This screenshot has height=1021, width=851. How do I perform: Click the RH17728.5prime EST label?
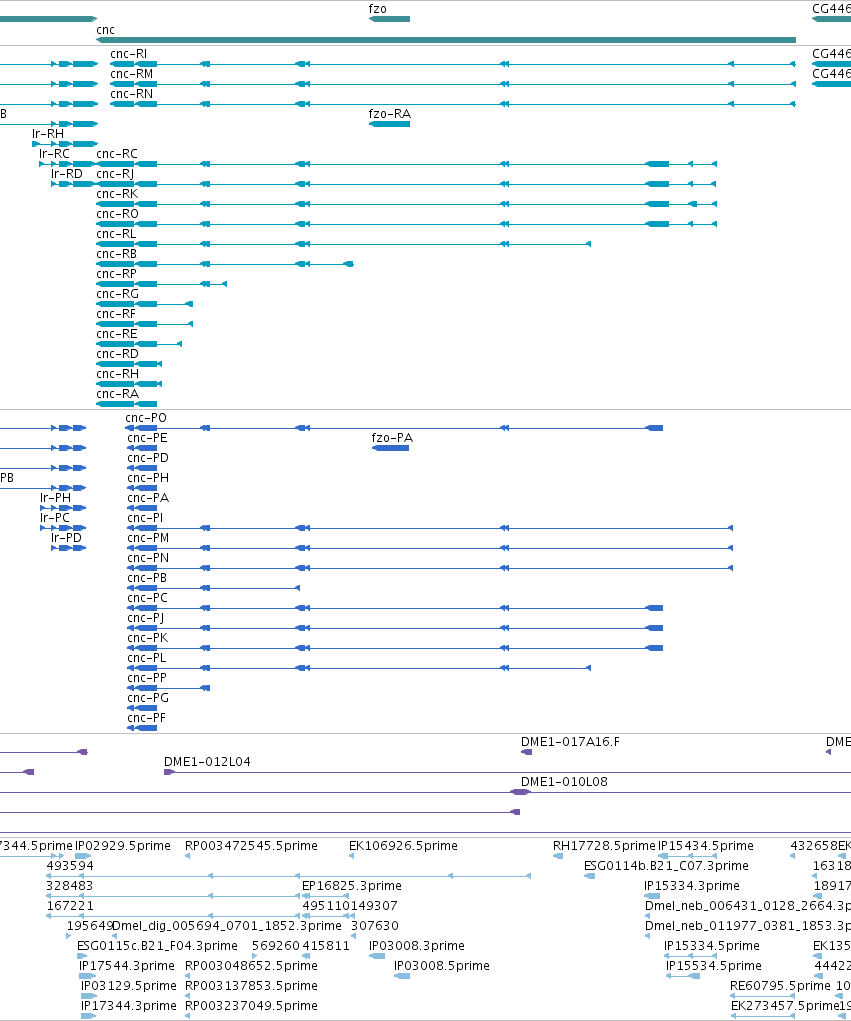coord(604,846)
